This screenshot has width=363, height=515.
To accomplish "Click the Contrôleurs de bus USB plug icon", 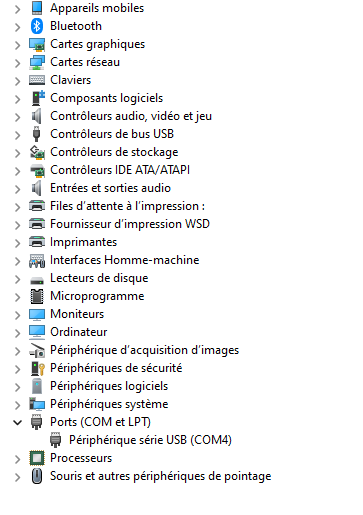I will tap(37, 134).
